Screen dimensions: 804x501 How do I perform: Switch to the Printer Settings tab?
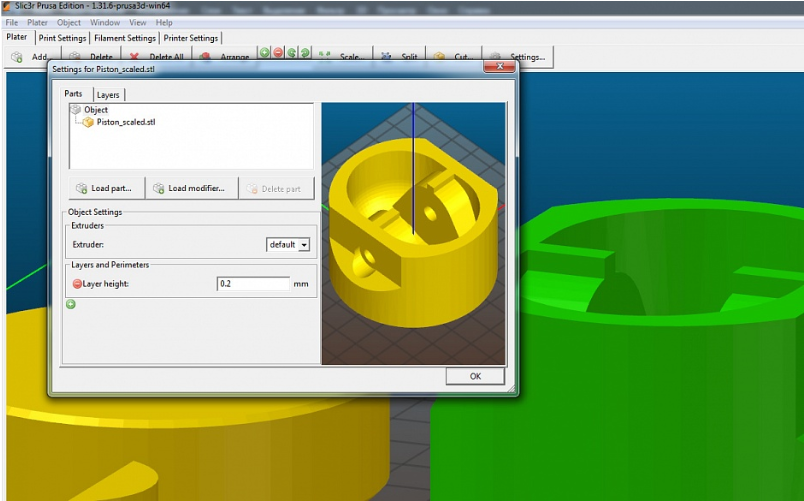191,38
